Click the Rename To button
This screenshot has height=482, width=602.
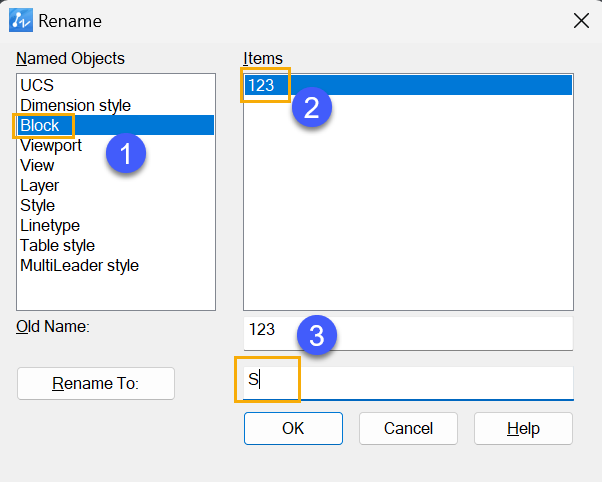point(96,383)
